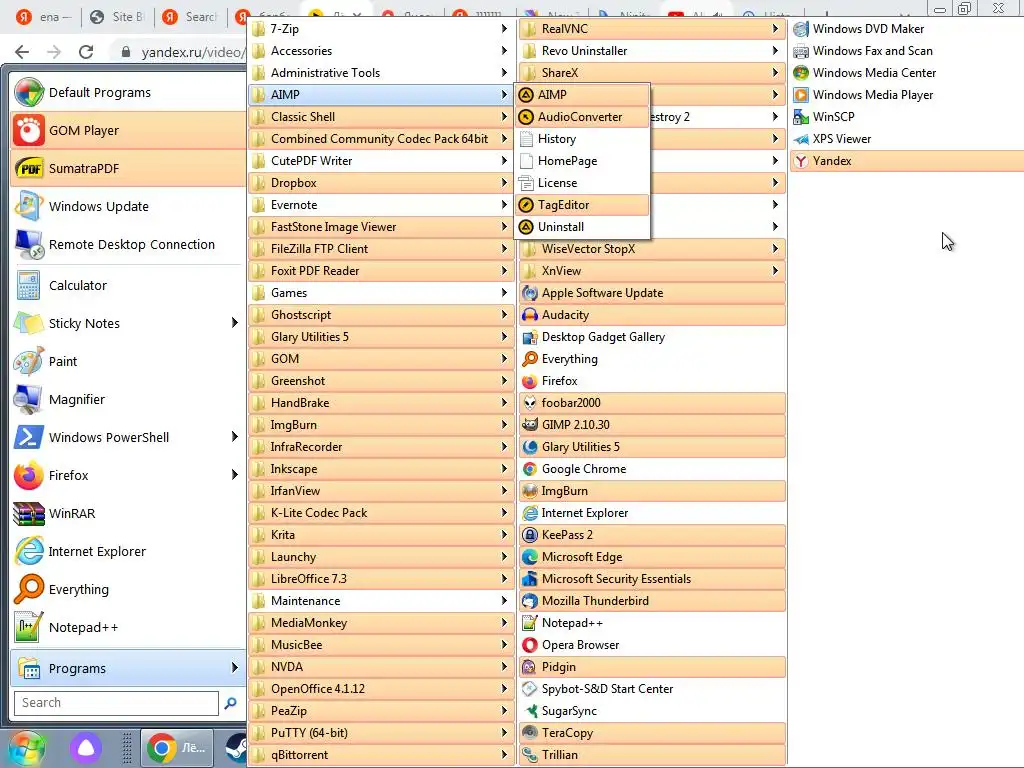Expand the Classic Shell folder
The height and width of the screenshot is (768, 1024).
[381, 117]
